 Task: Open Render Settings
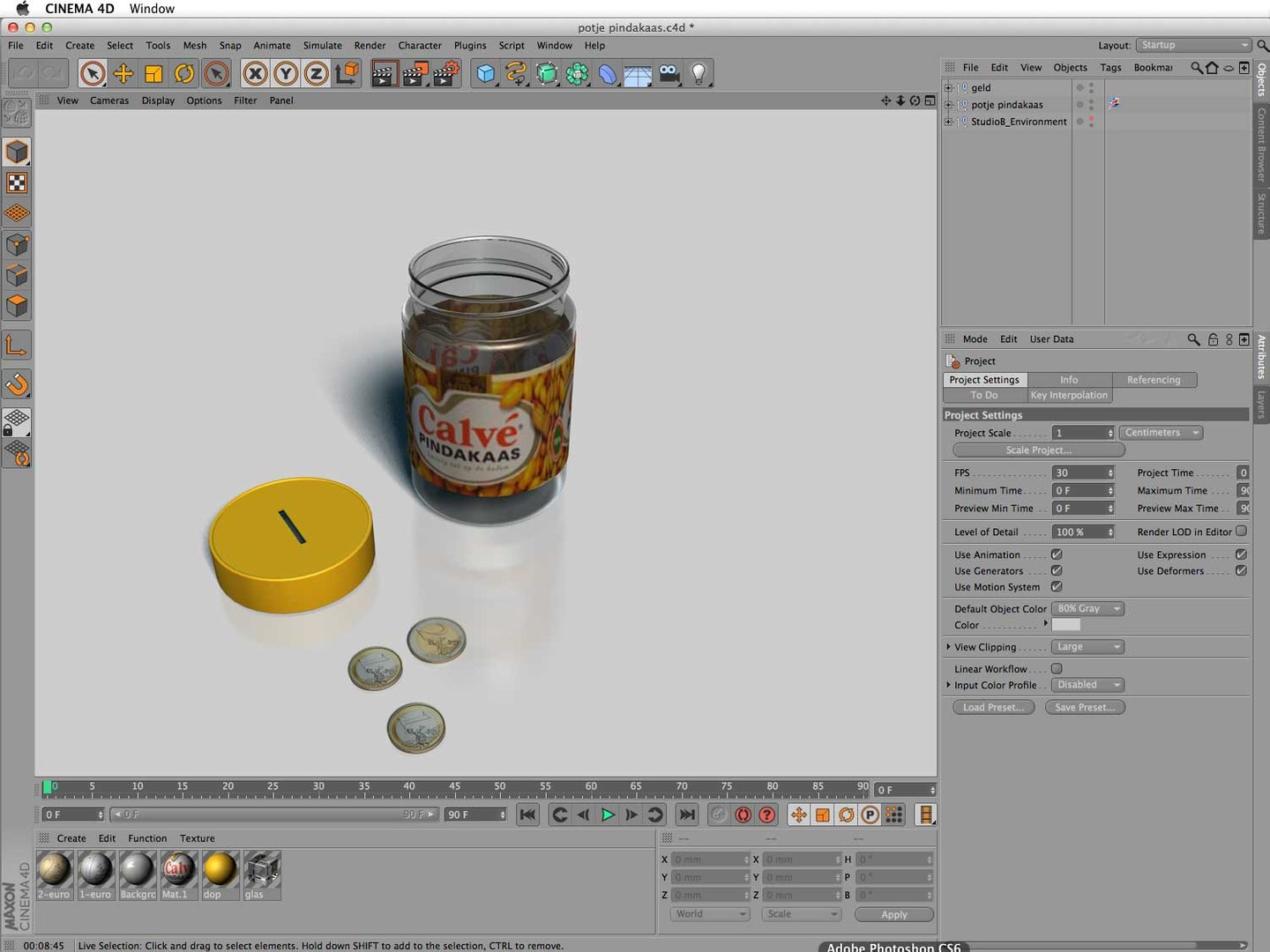(446, 74)
